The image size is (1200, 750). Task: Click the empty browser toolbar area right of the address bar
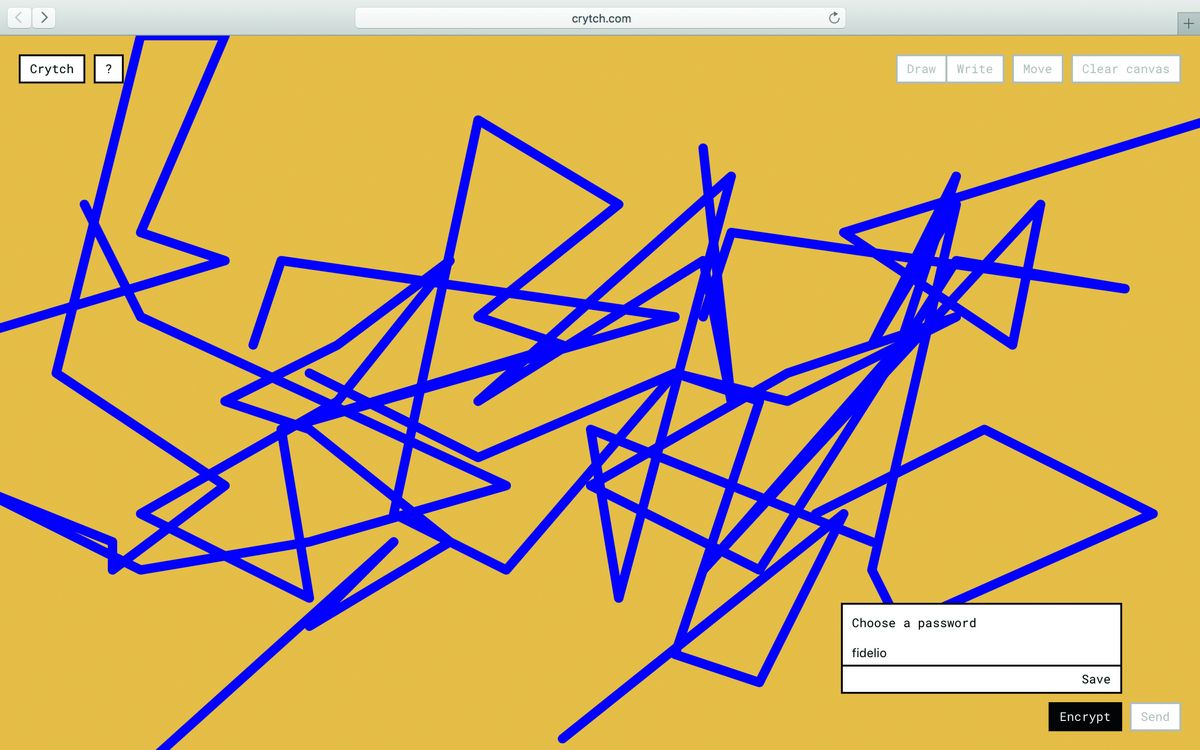pyautogui.click(x=1000, y=18)
